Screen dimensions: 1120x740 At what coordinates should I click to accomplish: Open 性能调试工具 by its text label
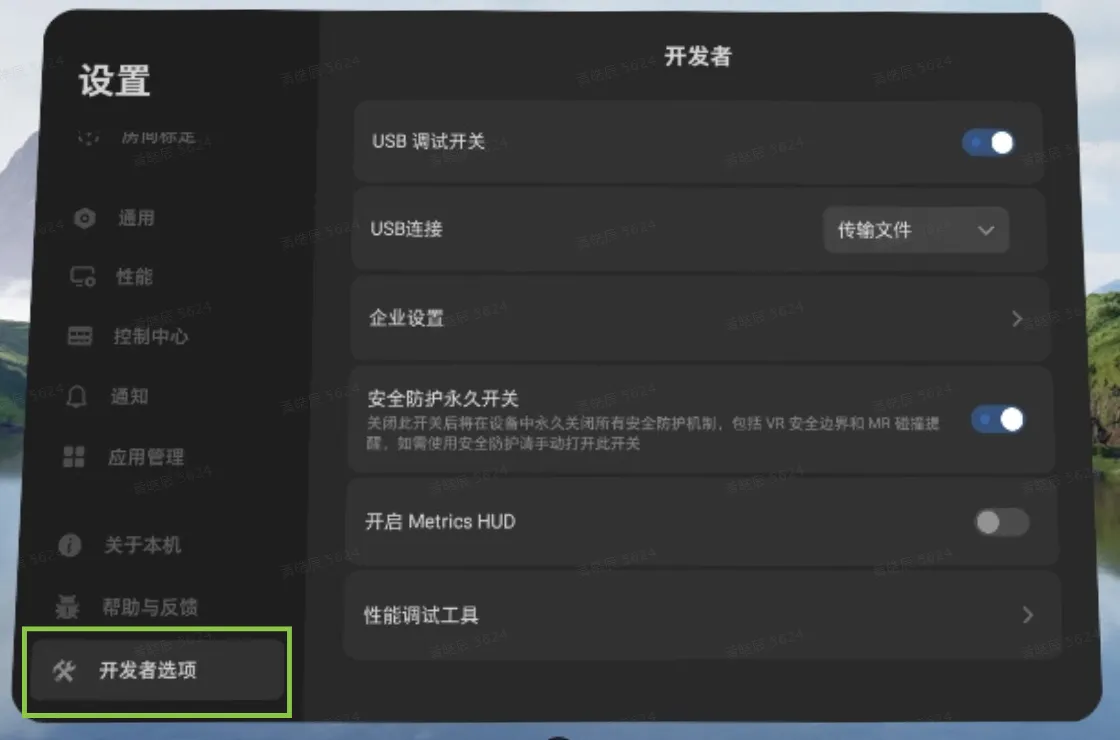coord(421,615)
